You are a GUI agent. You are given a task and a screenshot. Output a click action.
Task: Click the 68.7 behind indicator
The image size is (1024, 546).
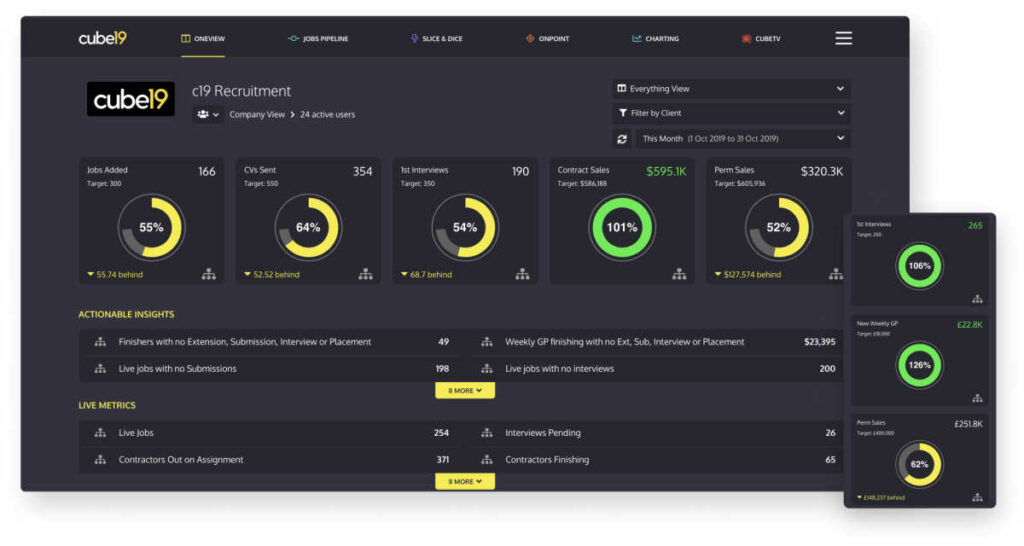tap(426, 274)
